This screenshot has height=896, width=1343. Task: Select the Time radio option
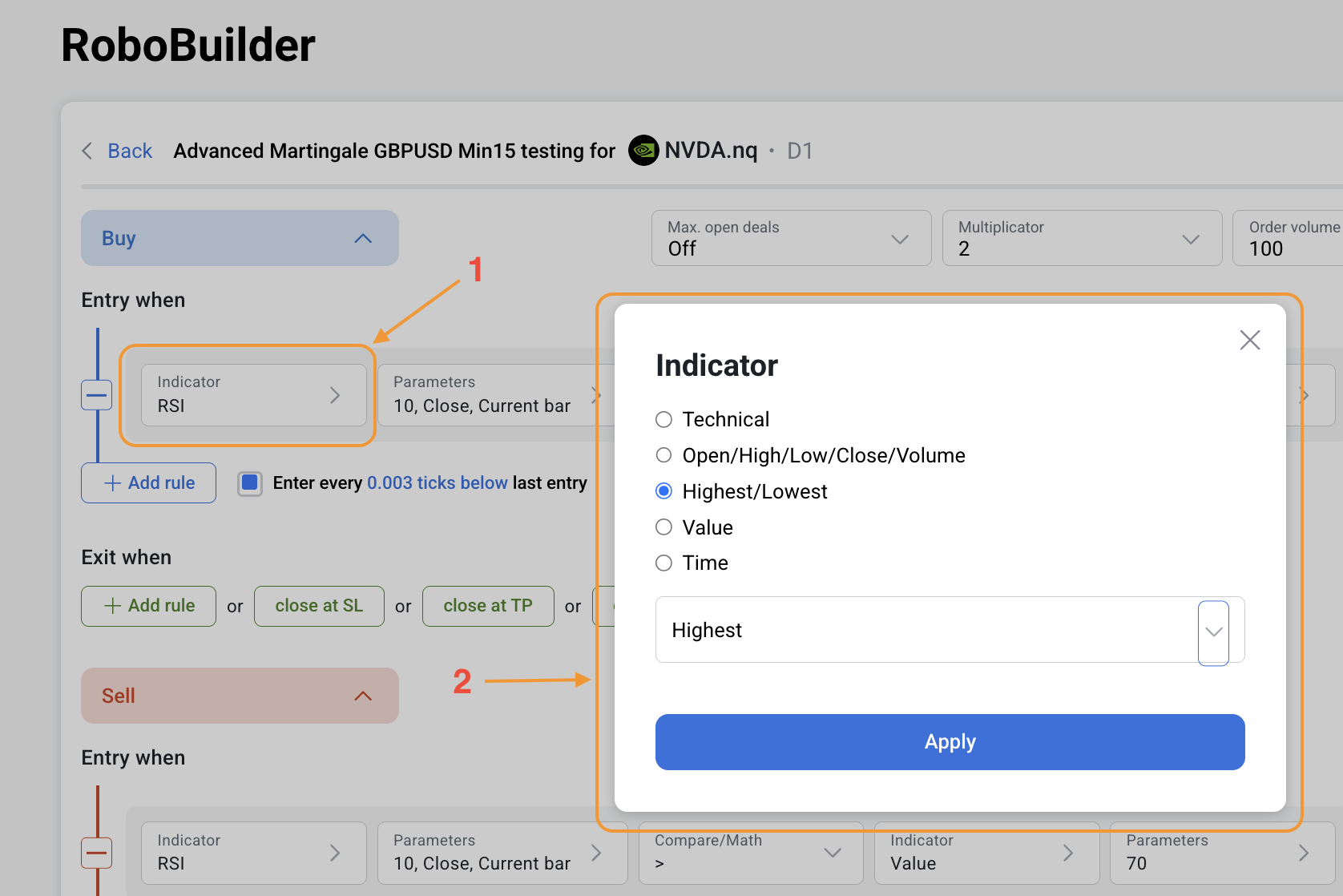click(663, 563)
